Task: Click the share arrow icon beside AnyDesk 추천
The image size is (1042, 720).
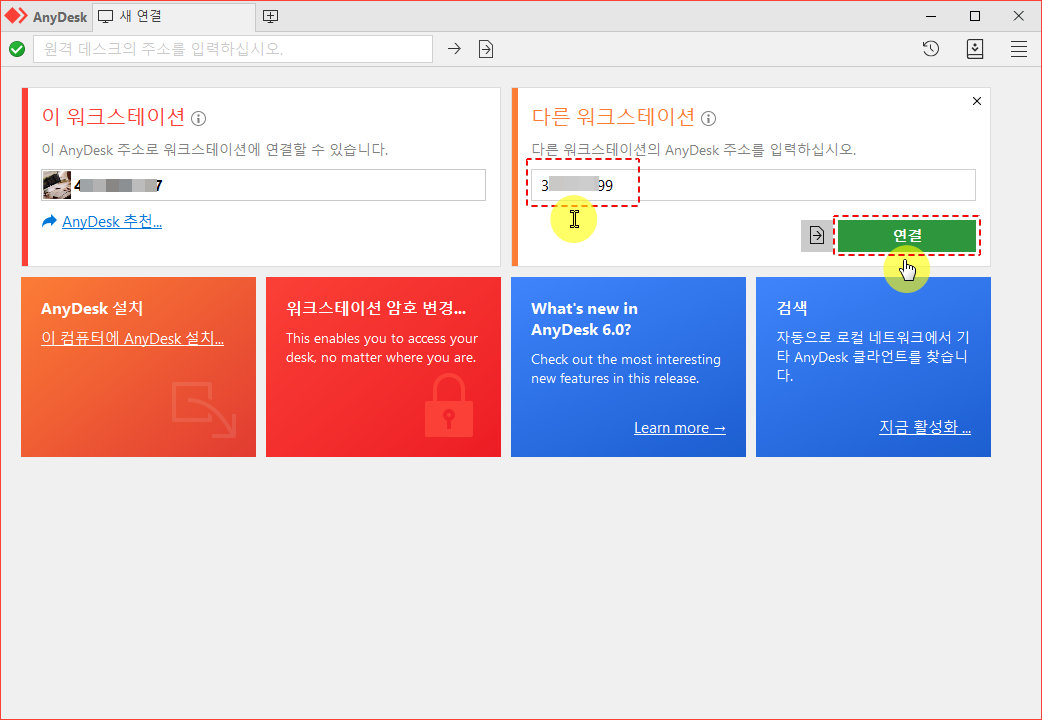Action: [49, 221]
